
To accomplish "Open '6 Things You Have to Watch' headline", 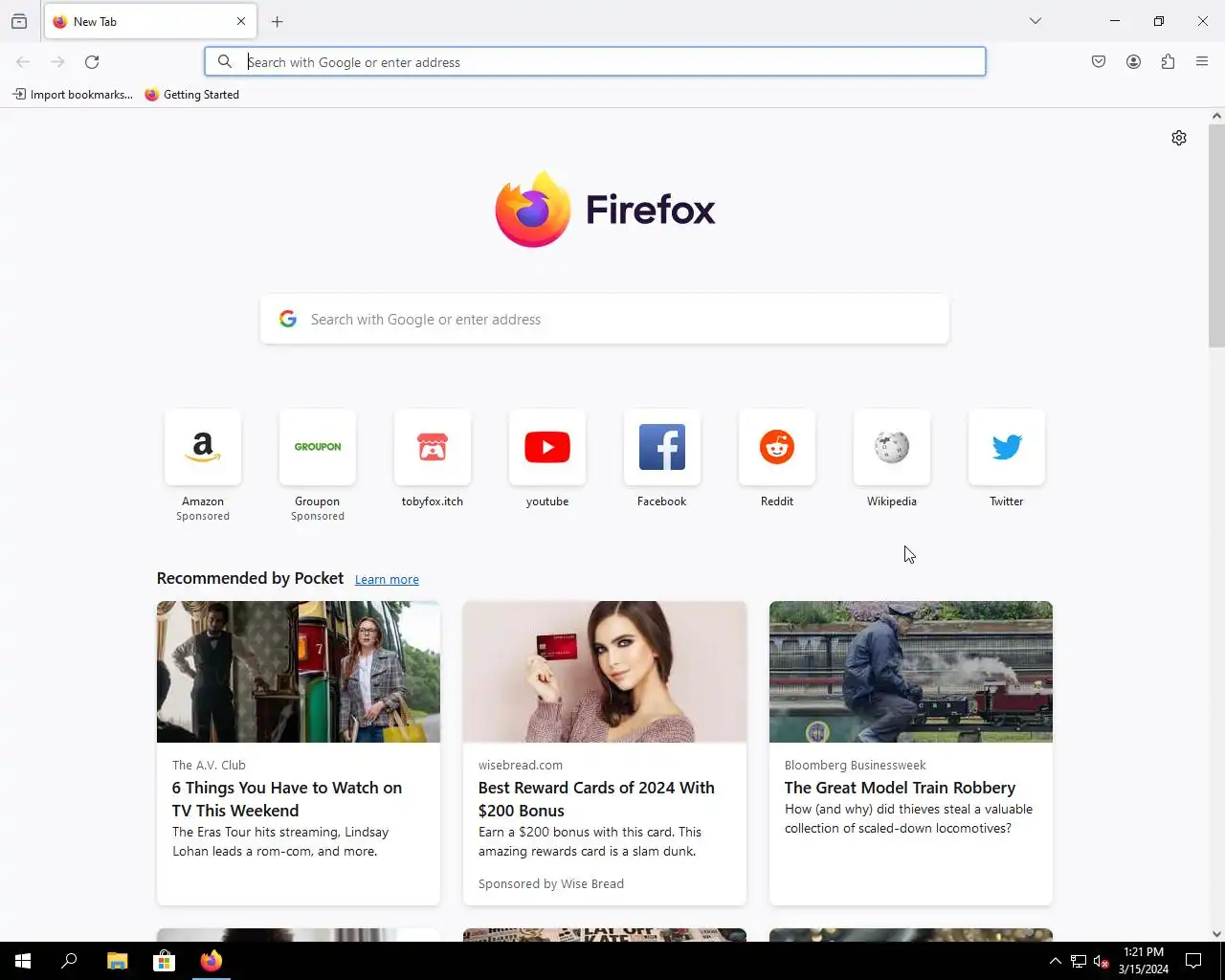I will (x=287, y=799).
